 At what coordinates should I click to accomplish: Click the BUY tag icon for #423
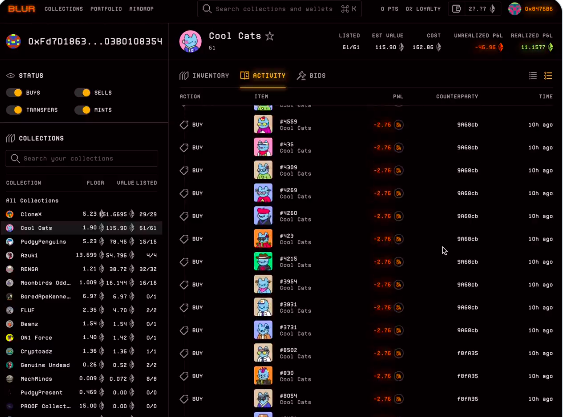click(x=184, y=239)
